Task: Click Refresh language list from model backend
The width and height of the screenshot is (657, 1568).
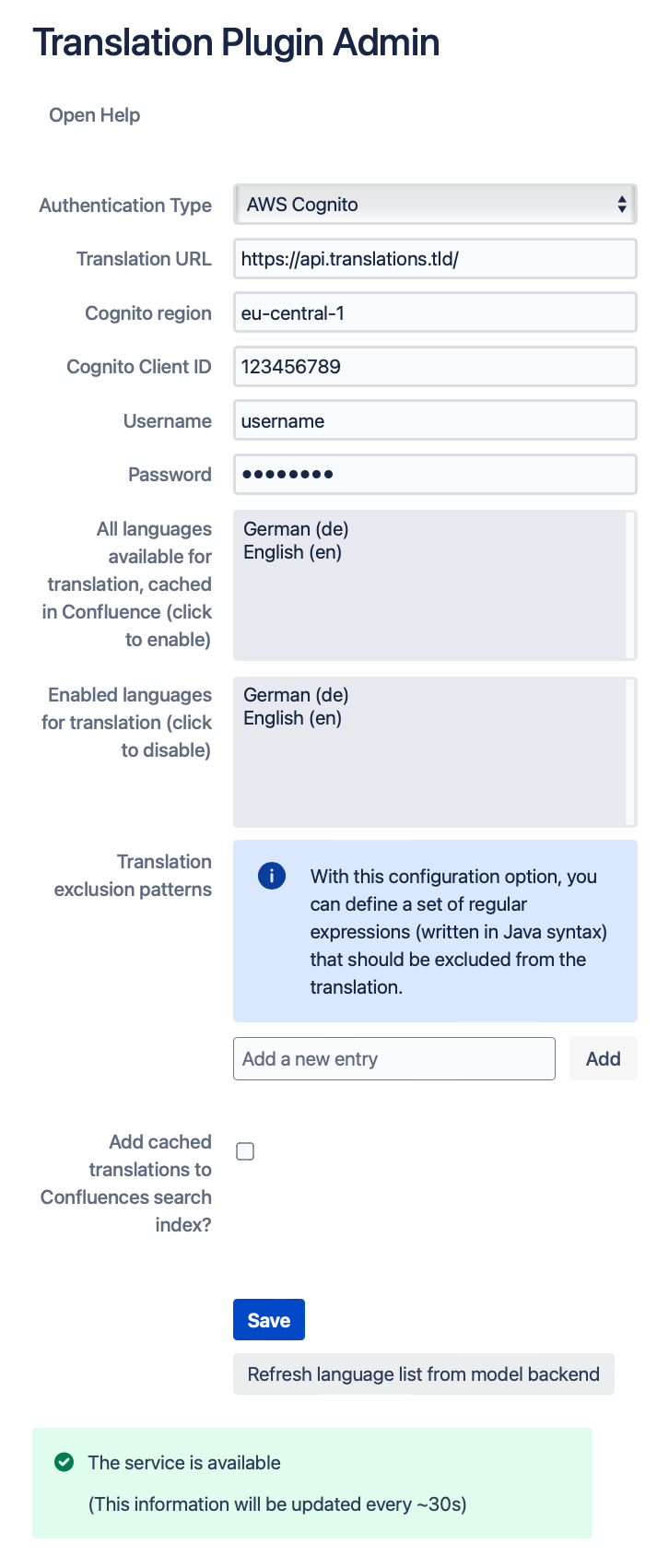Action: (x=423, y=1374)
